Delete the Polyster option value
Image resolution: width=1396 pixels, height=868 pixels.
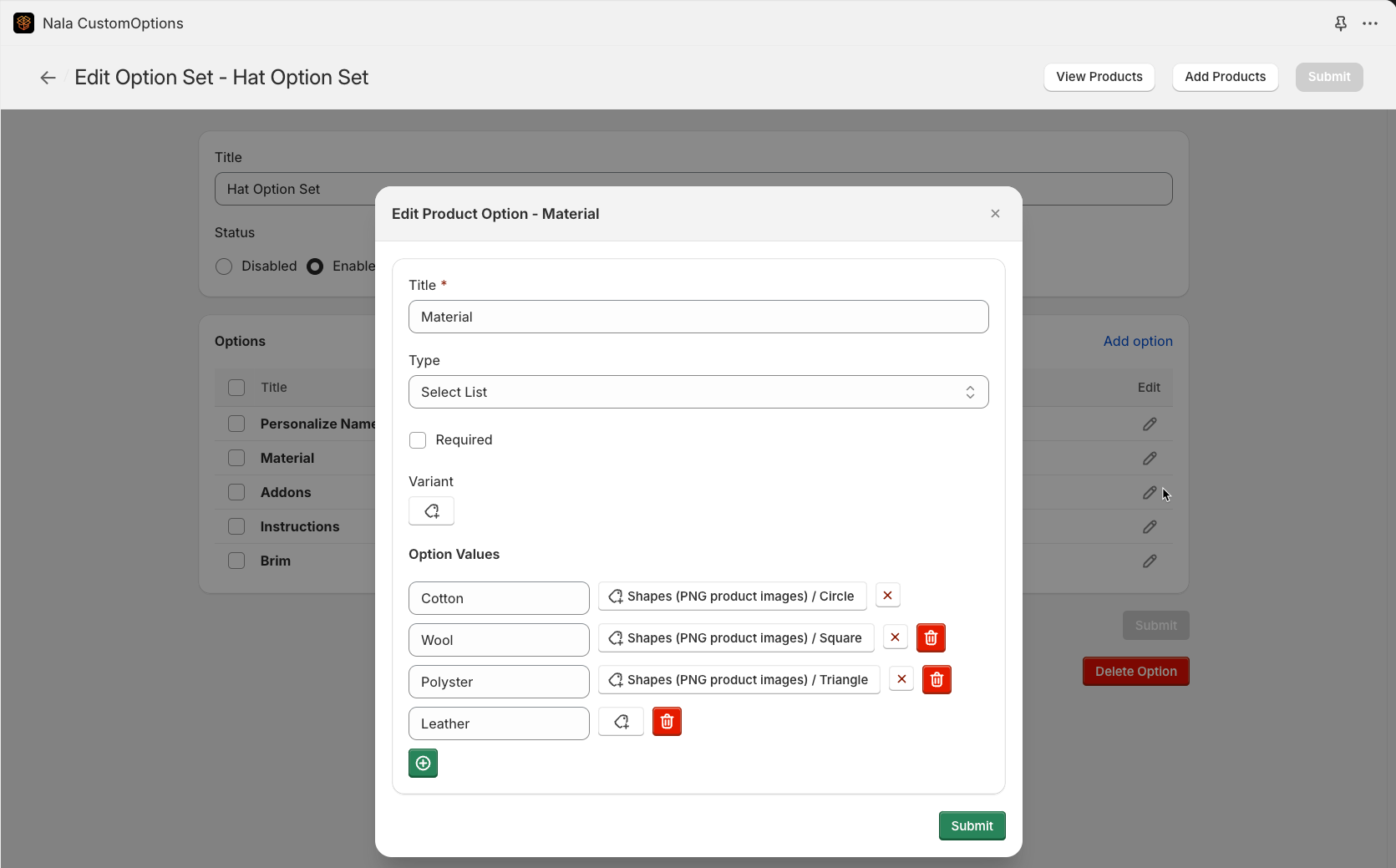pos(937,680)
